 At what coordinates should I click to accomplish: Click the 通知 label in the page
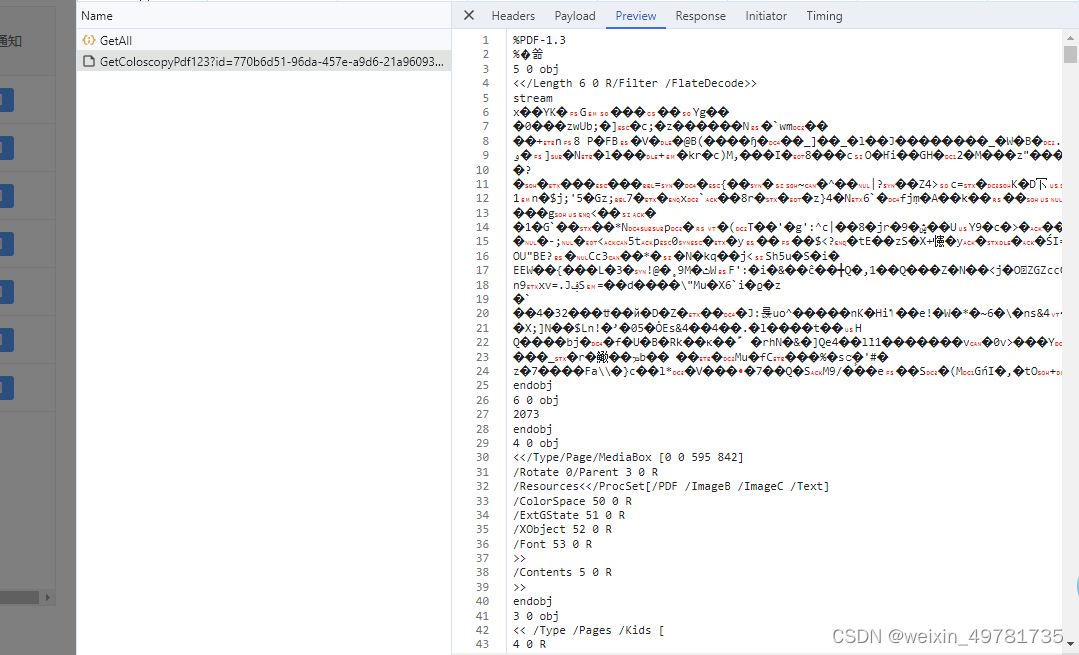[x=10, y=41]
